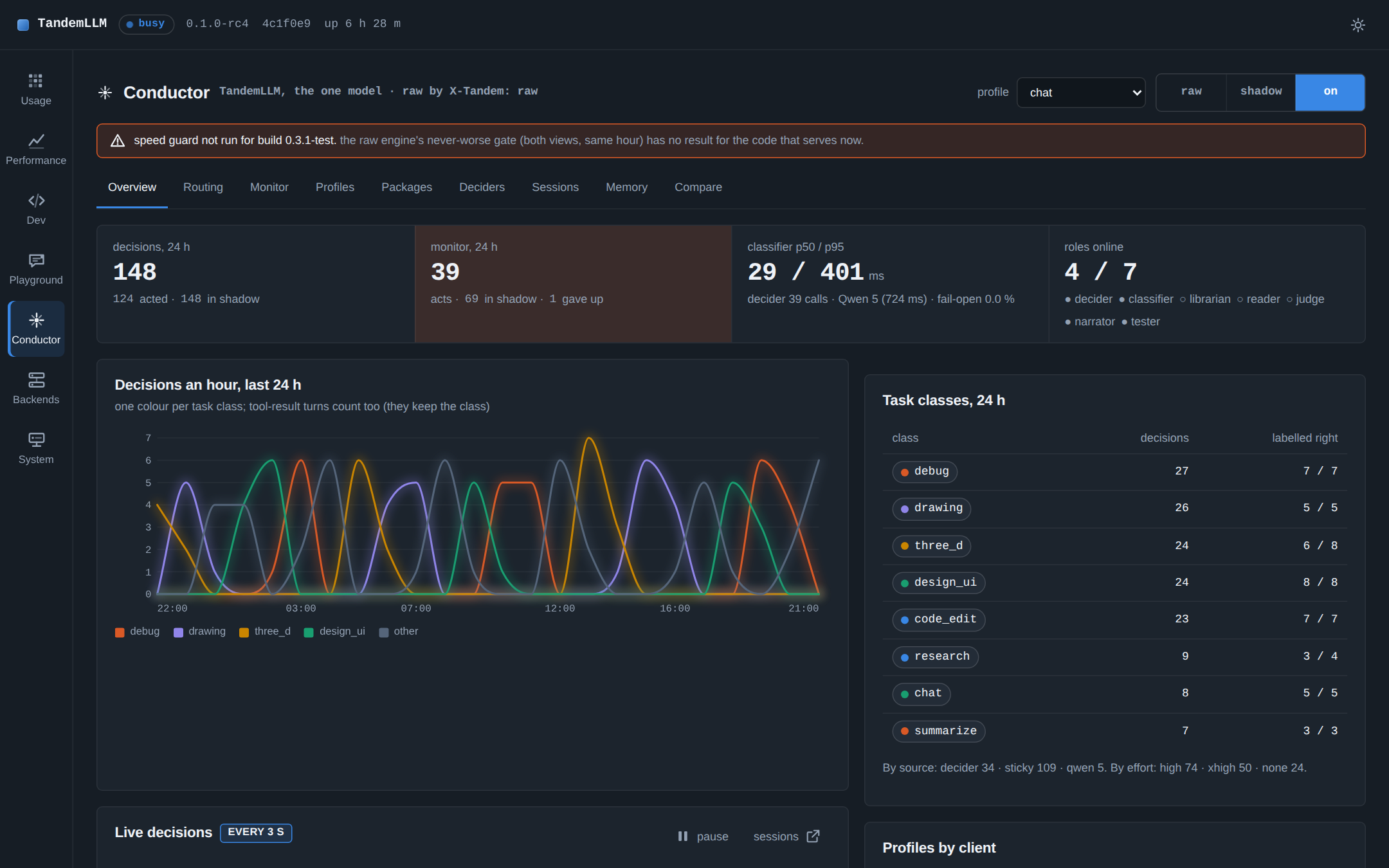Screen dimensions: 1389x868
Task: Open the Backends sidebar section
Action: [36, 389]
